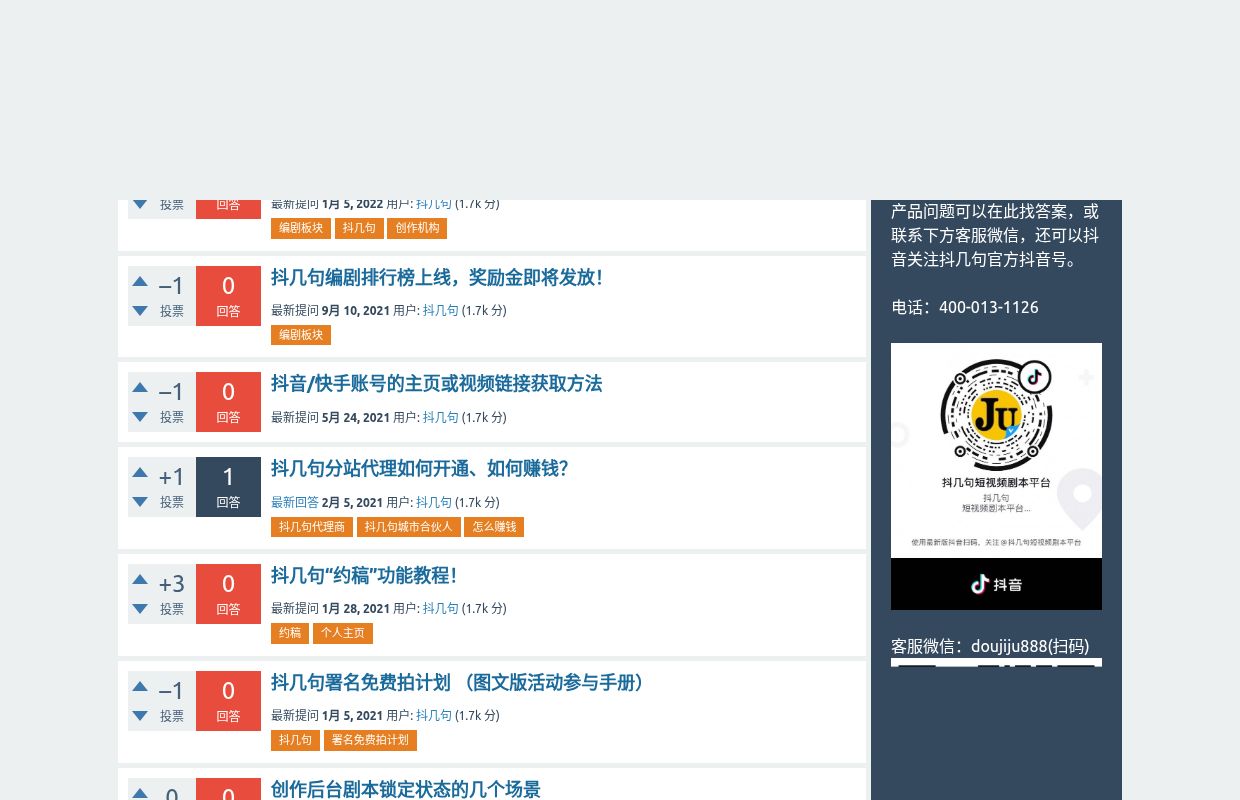
Task: Select the 抖几句 tag beside 创作机构
Action: [x=359, y=228]
